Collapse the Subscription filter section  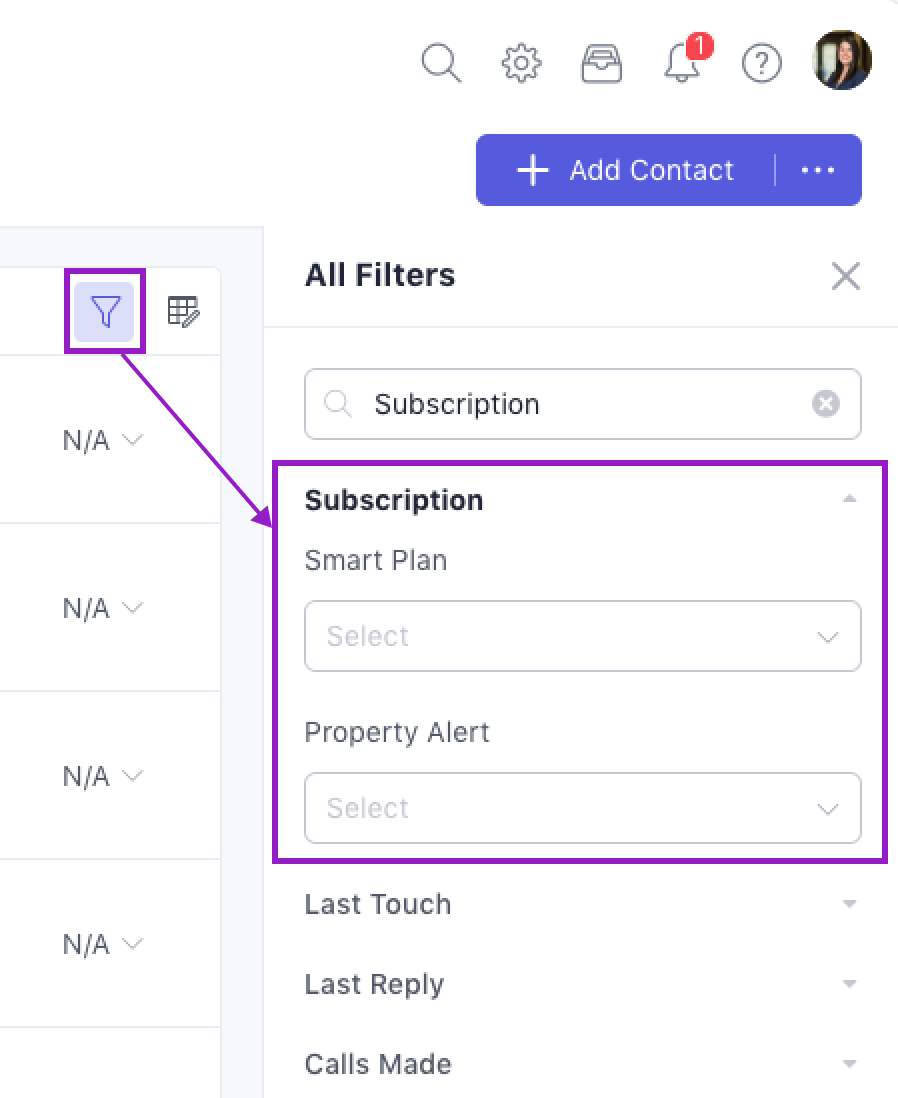click(849, 499)
